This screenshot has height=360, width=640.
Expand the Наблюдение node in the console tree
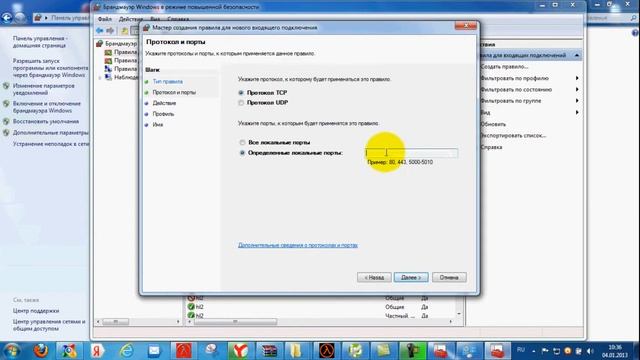[x=100, y=77]
